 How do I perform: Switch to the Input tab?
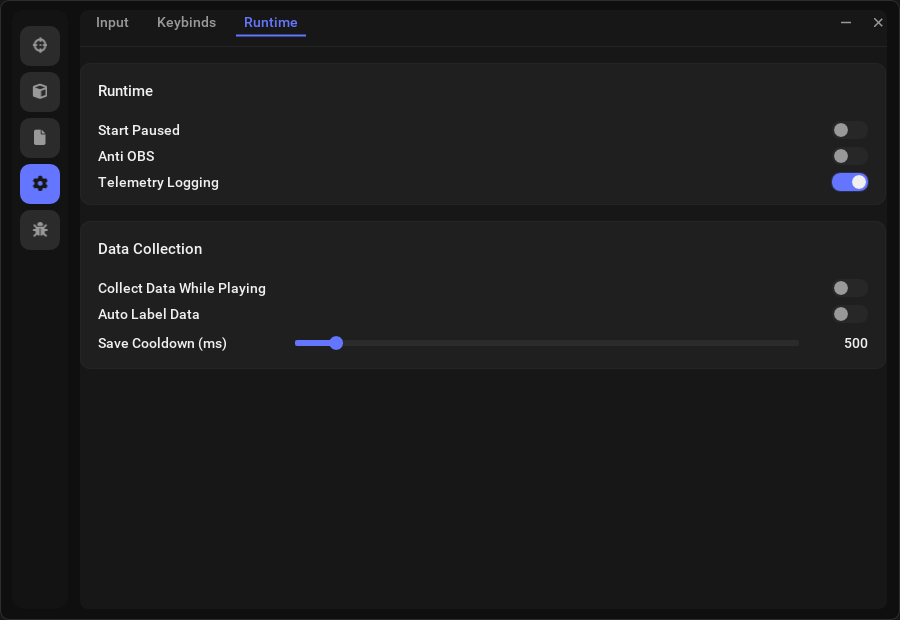pos(112,22)
